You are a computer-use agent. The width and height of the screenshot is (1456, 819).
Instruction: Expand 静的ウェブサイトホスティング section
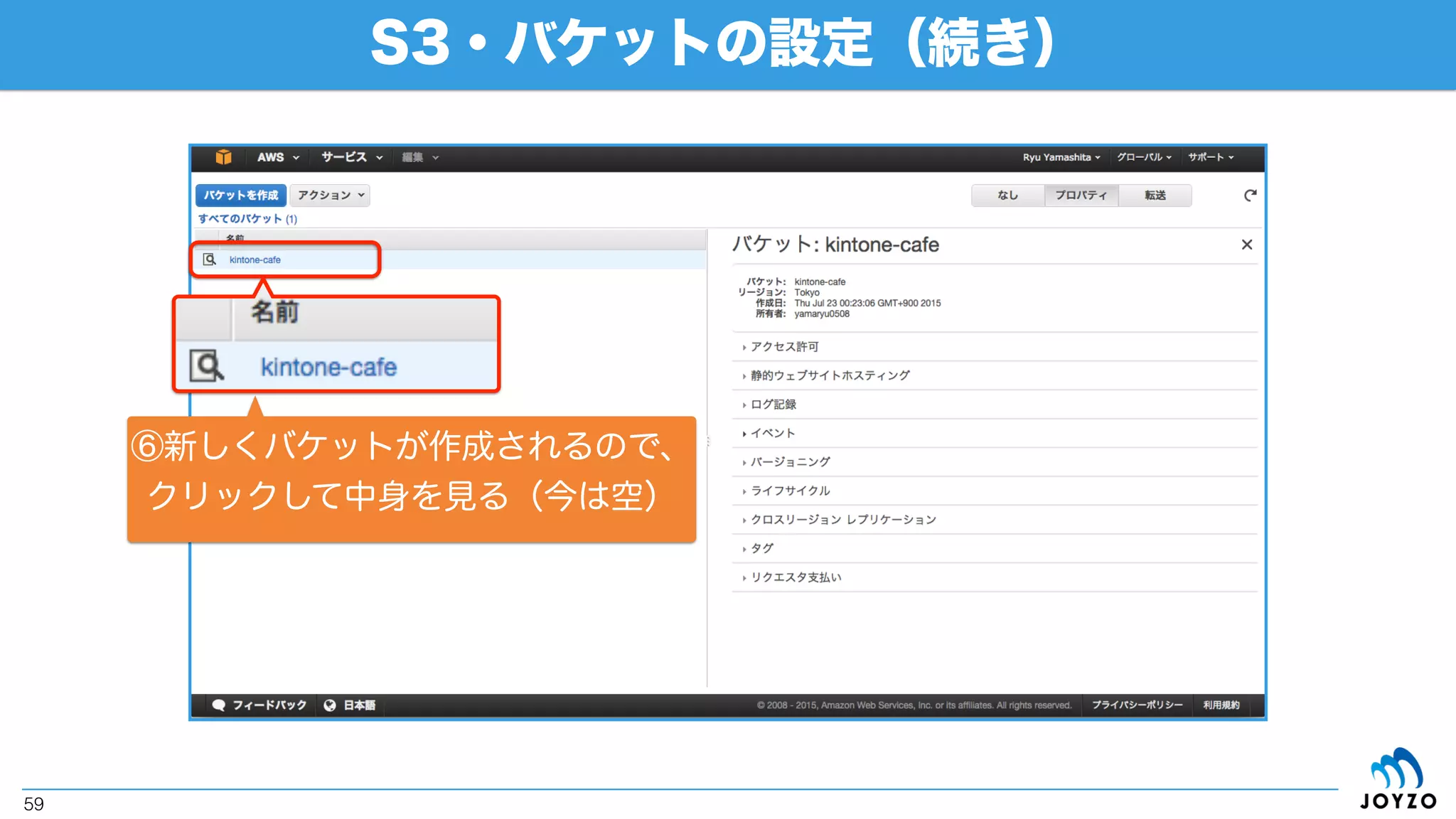(x=830, y=375)
